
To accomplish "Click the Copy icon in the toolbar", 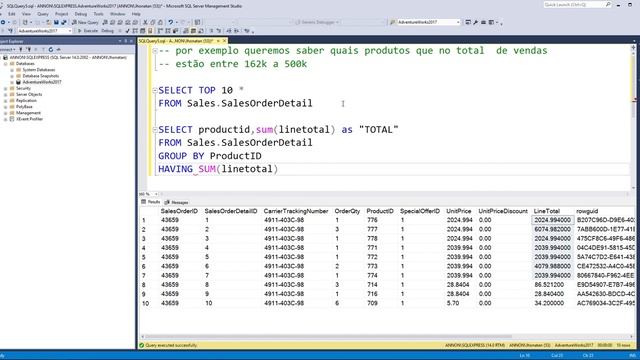I will point(153,22).
